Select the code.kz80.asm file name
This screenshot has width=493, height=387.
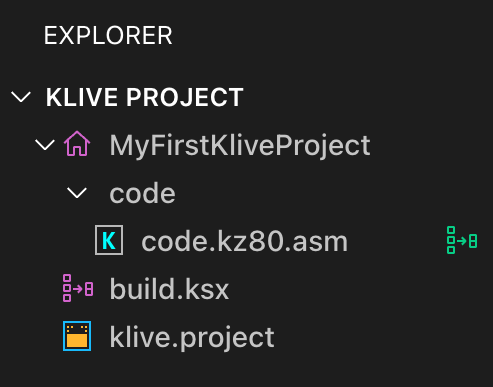tap(245, 241)
